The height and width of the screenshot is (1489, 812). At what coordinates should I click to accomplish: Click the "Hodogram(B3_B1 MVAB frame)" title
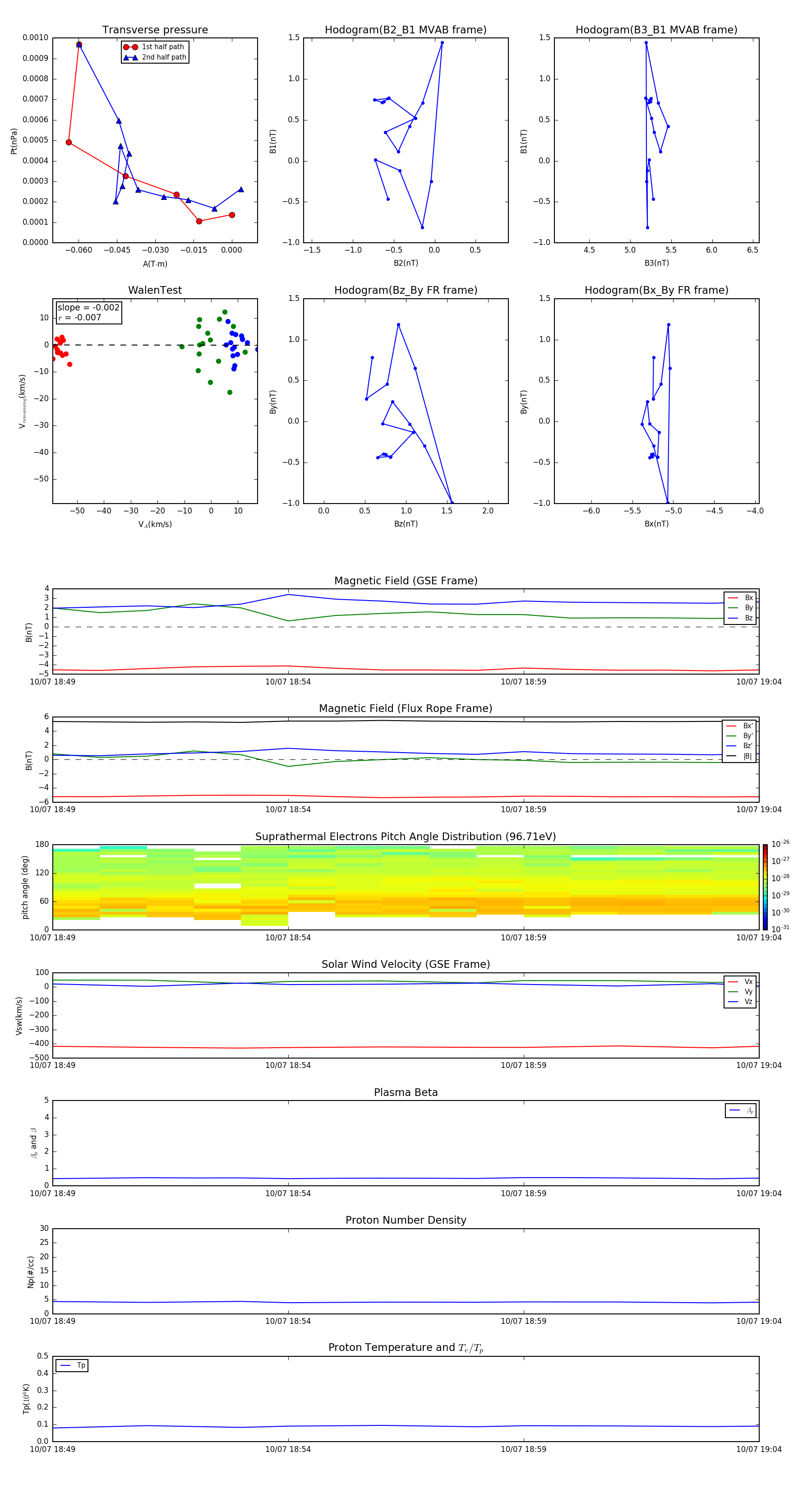pyautogui.click(x=656, y=30)
